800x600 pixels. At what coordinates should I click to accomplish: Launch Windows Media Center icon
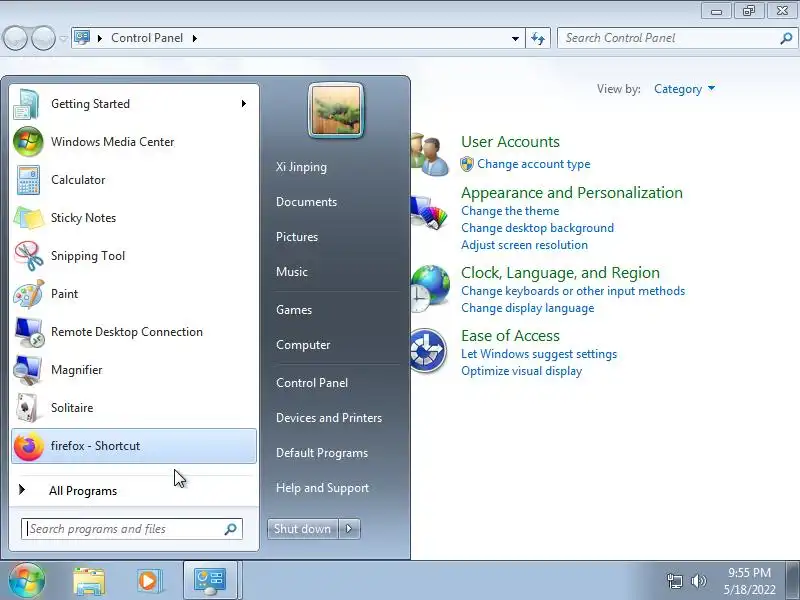(x=28, y=142)
